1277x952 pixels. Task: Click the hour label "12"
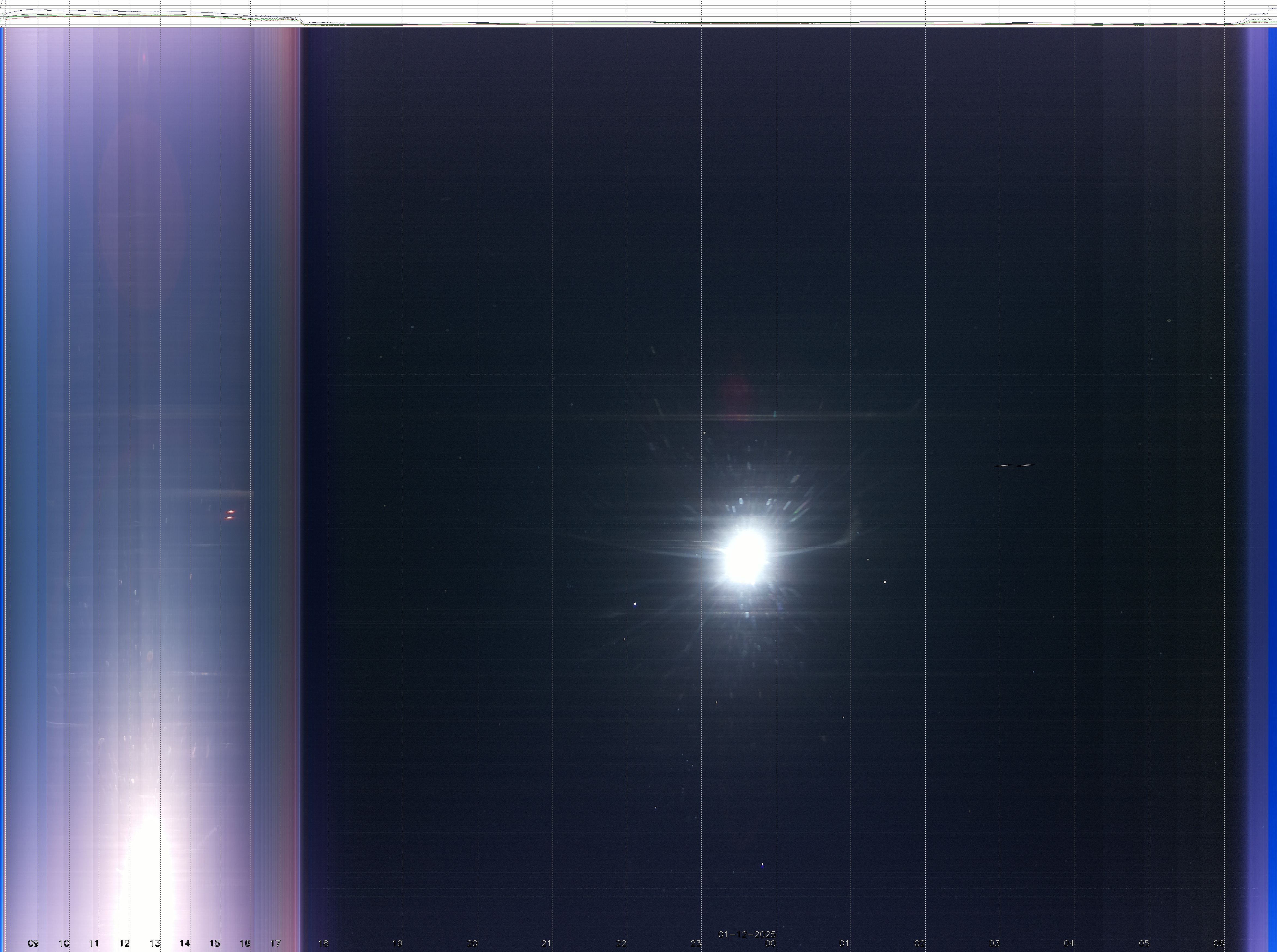coord(124,943)
